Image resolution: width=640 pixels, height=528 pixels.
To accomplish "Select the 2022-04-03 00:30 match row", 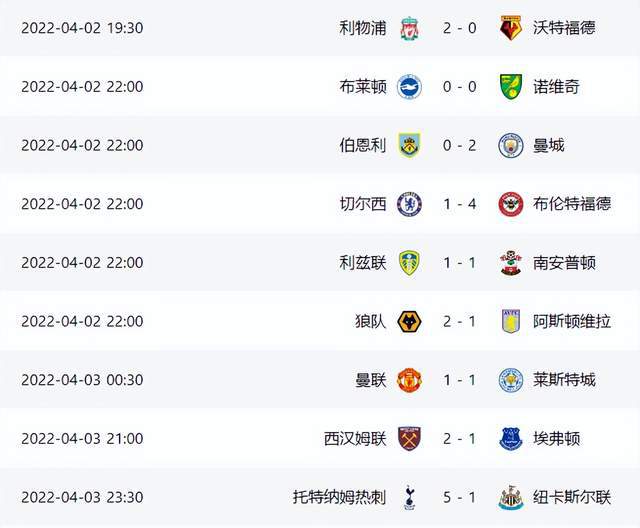I will pyautogui.click(x=320, y=380).
